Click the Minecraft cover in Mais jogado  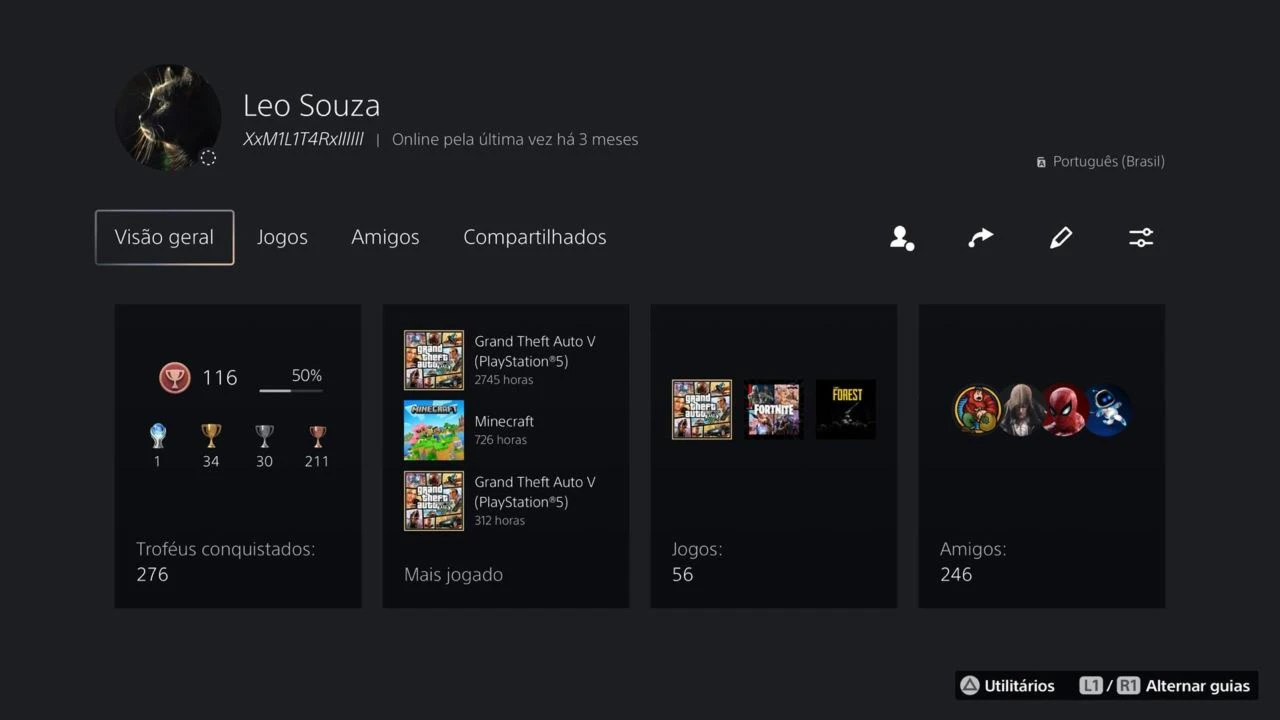point(434,430)
